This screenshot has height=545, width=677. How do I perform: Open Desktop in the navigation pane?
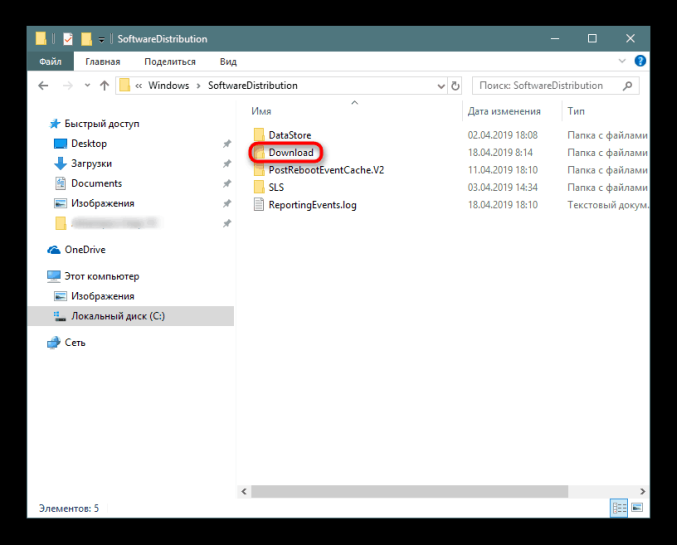[89, 143]
